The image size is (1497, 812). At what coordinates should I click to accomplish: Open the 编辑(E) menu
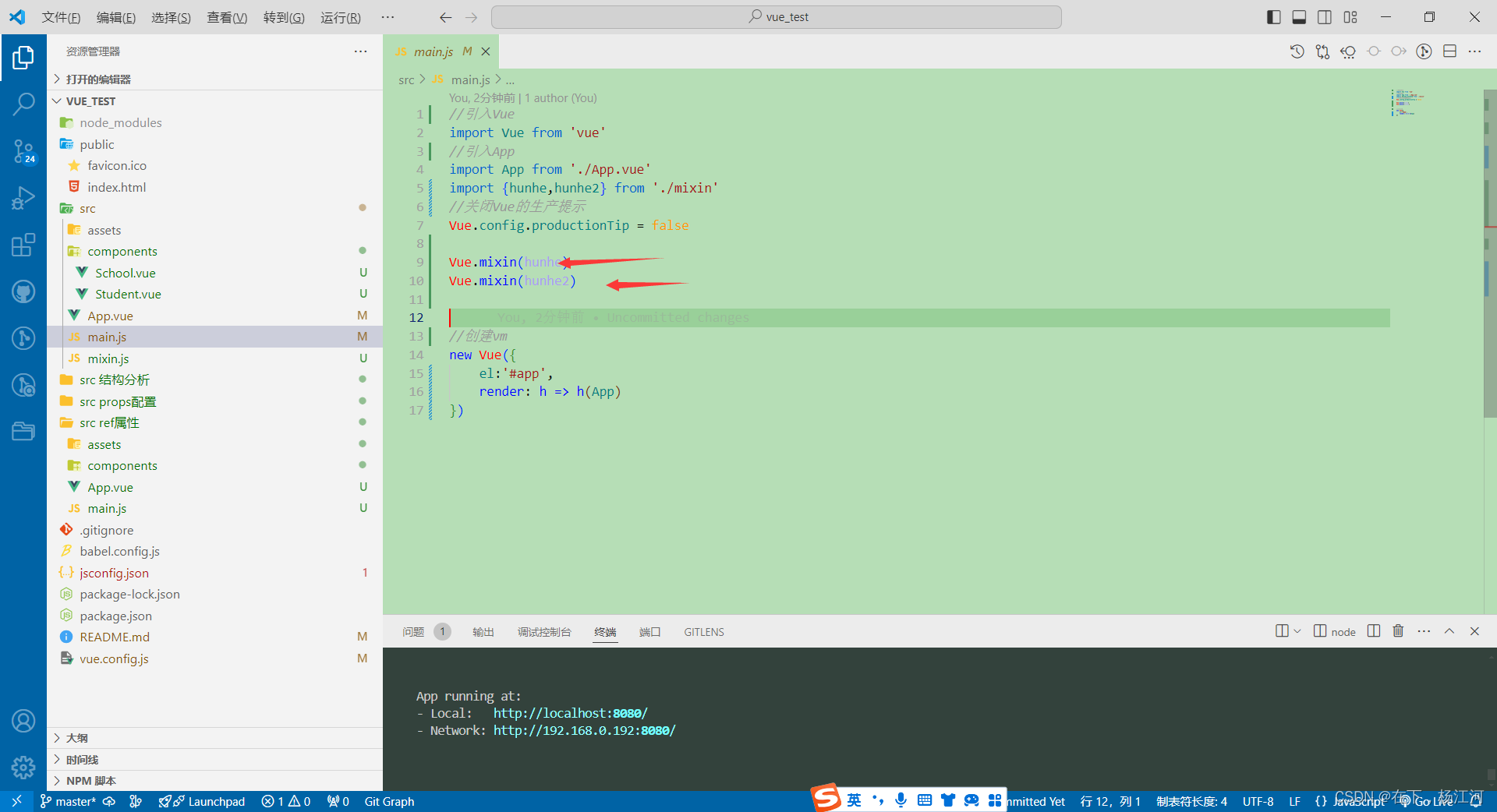pyautogui.click(x=116, y=17)
